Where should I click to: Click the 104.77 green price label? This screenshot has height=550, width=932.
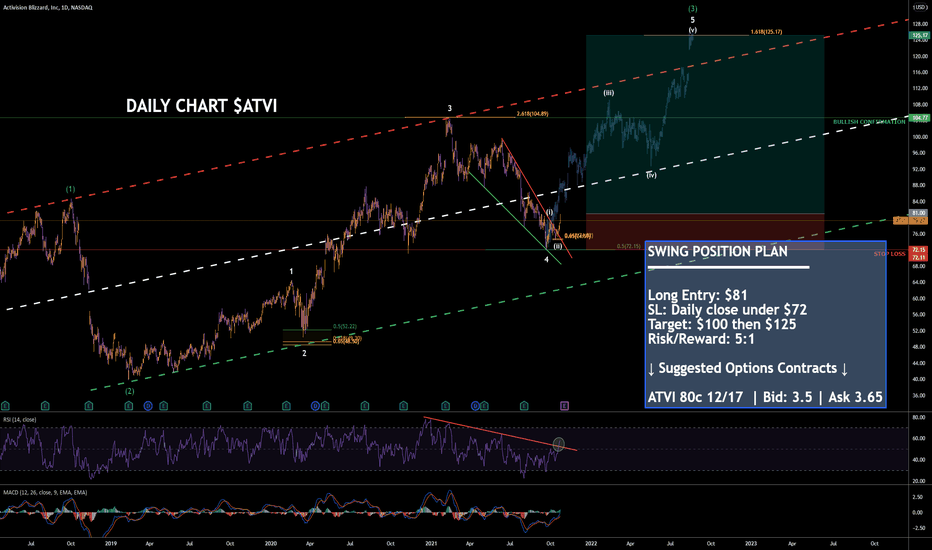(x=919, y=118)
